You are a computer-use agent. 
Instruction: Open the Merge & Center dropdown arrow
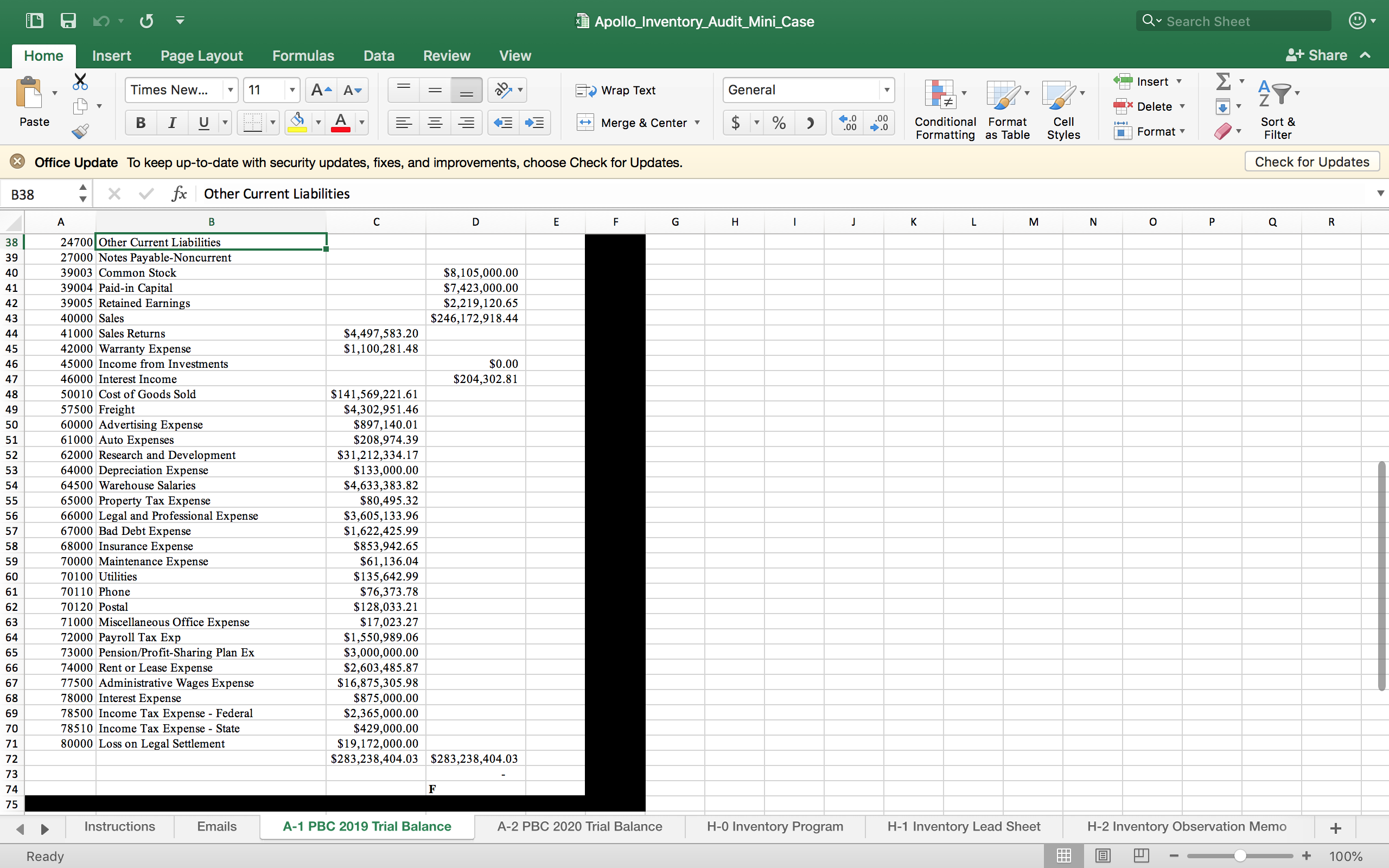click(x=697, y=123)
